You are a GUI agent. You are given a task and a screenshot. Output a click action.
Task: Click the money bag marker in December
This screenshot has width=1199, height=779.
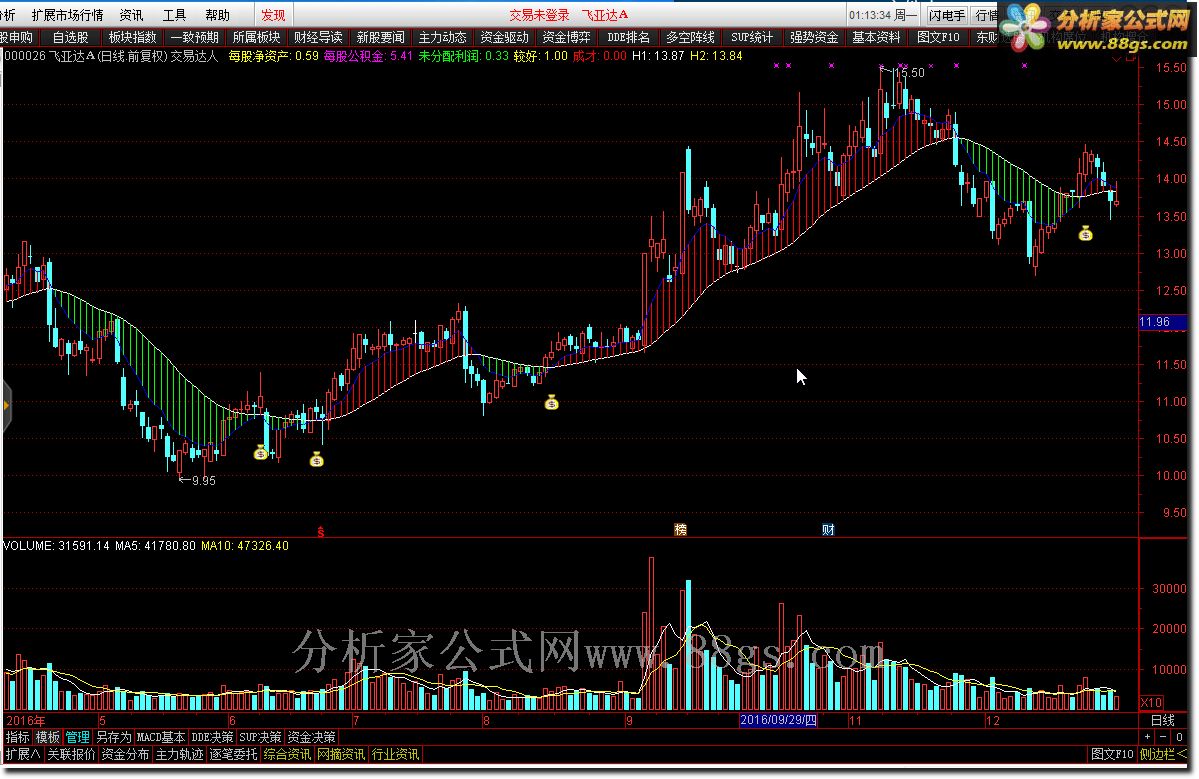click(1085, 233)
